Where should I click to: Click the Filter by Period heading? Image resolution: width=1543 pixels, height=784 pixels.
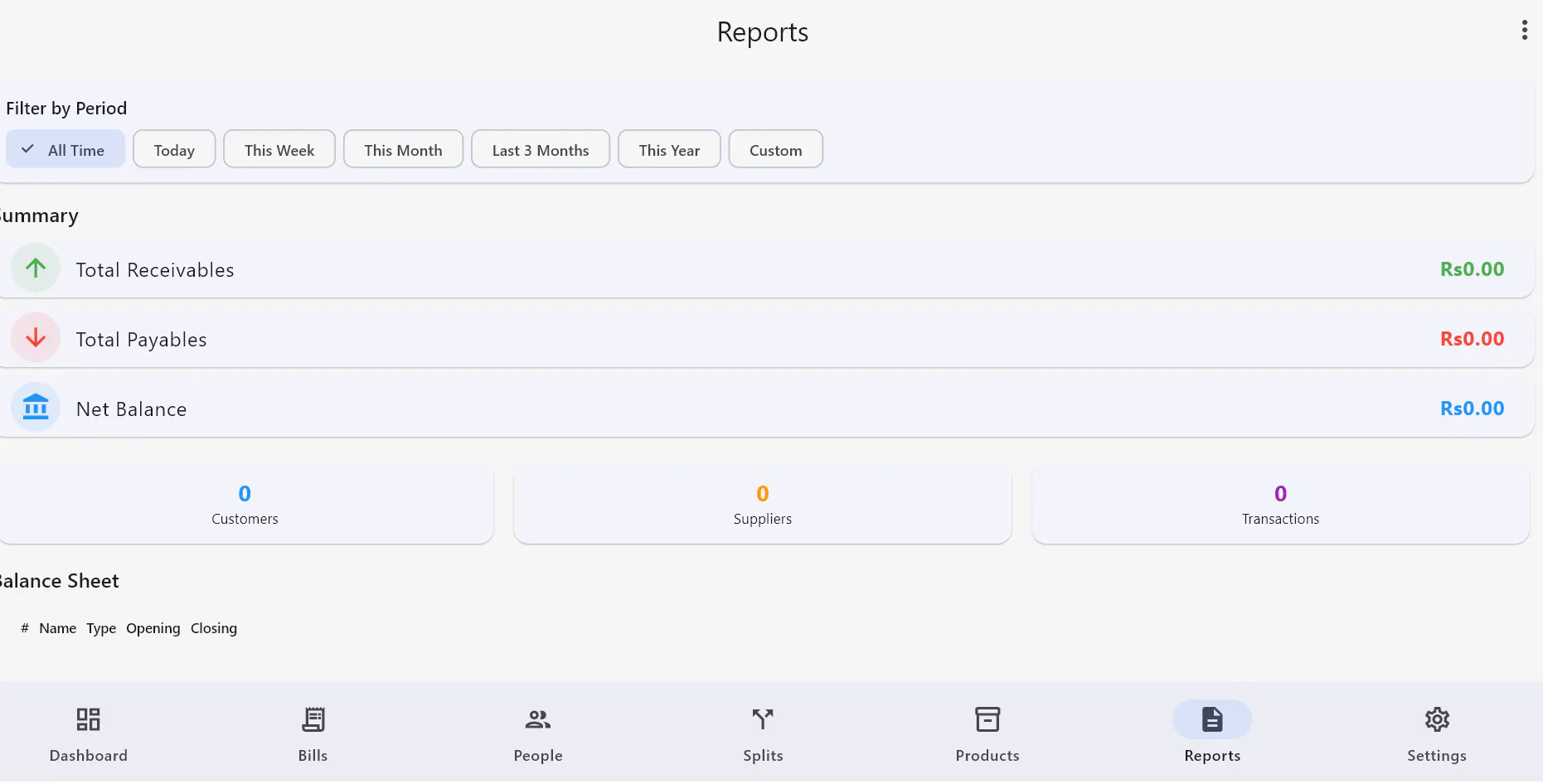(66, 109)
